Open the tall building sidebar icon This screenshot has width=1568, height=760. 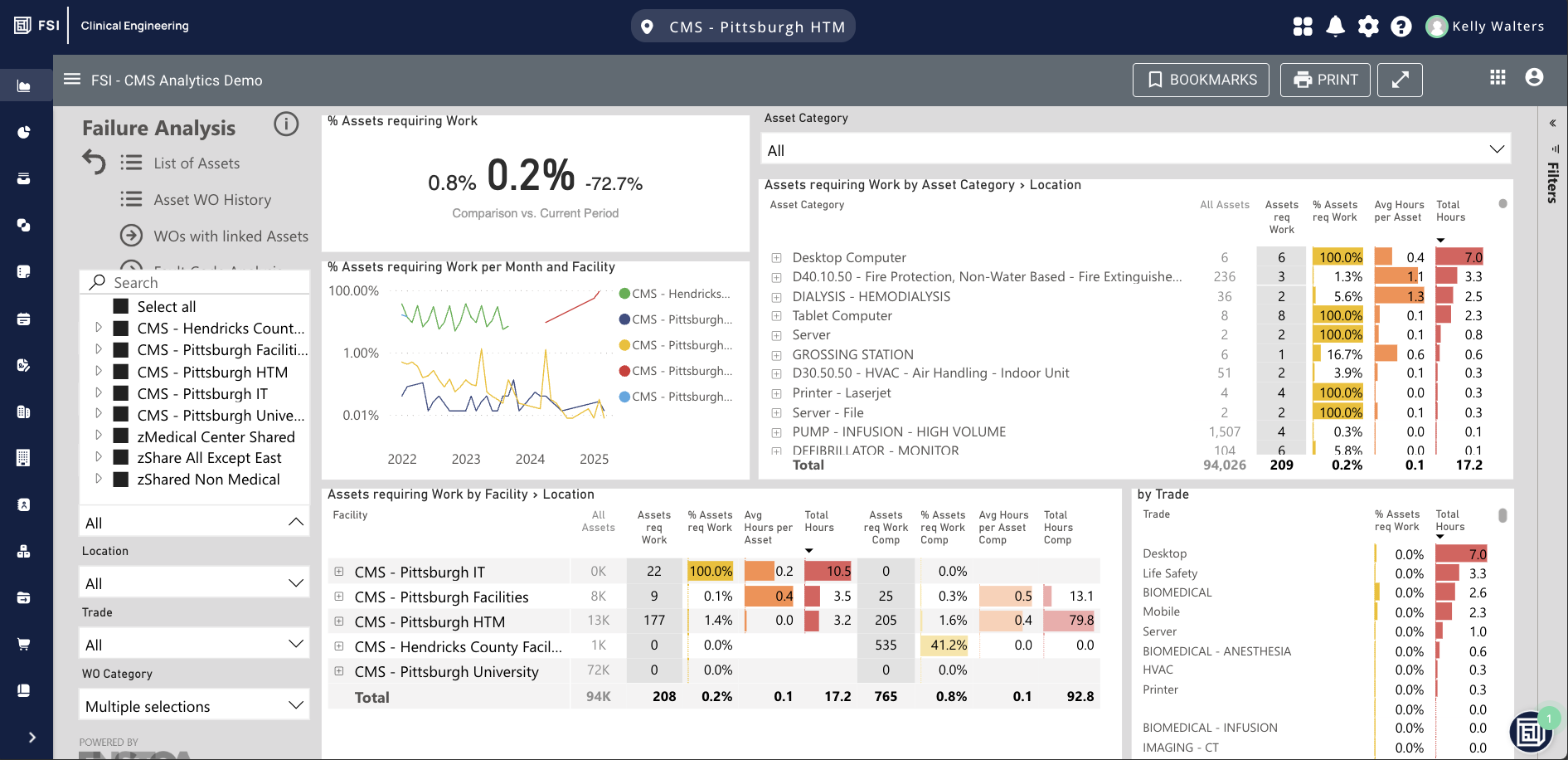pos(24,458)
